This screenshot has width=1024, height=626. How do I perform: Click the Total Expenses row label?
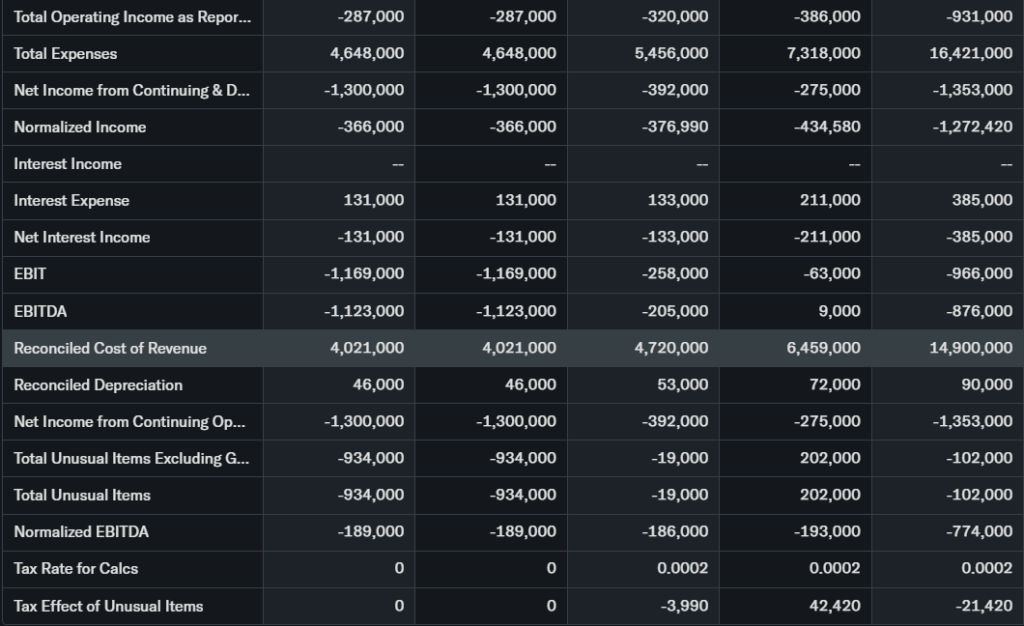[x=65, y=54]
